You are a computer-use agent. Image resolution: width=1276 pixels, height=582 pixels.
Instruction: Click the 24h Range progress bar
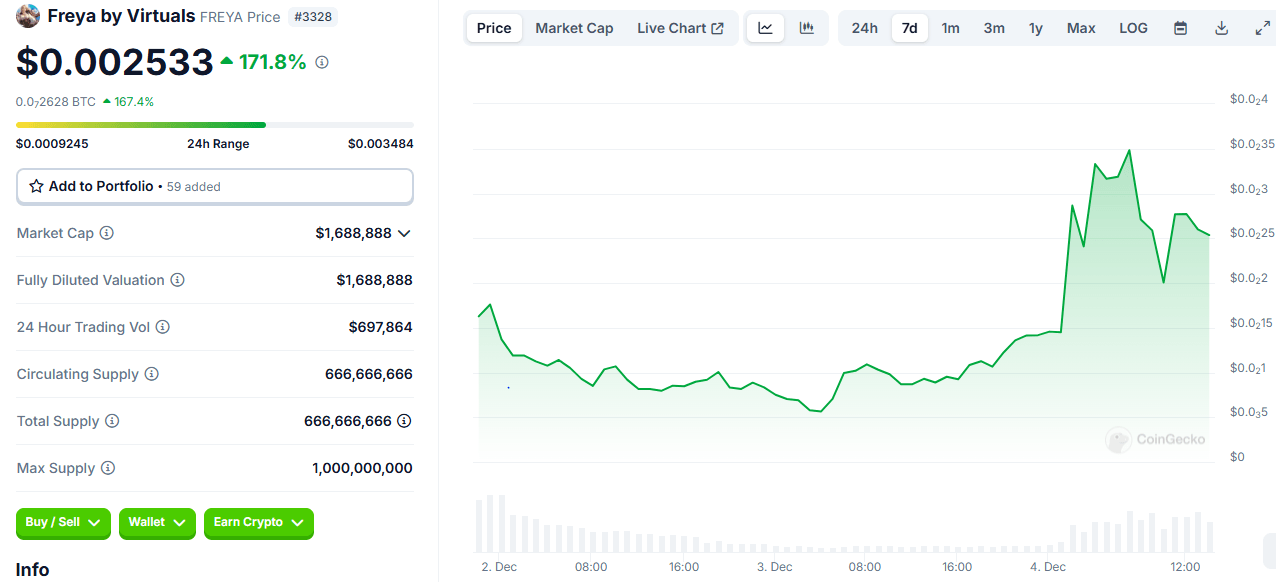coord(214,124)
